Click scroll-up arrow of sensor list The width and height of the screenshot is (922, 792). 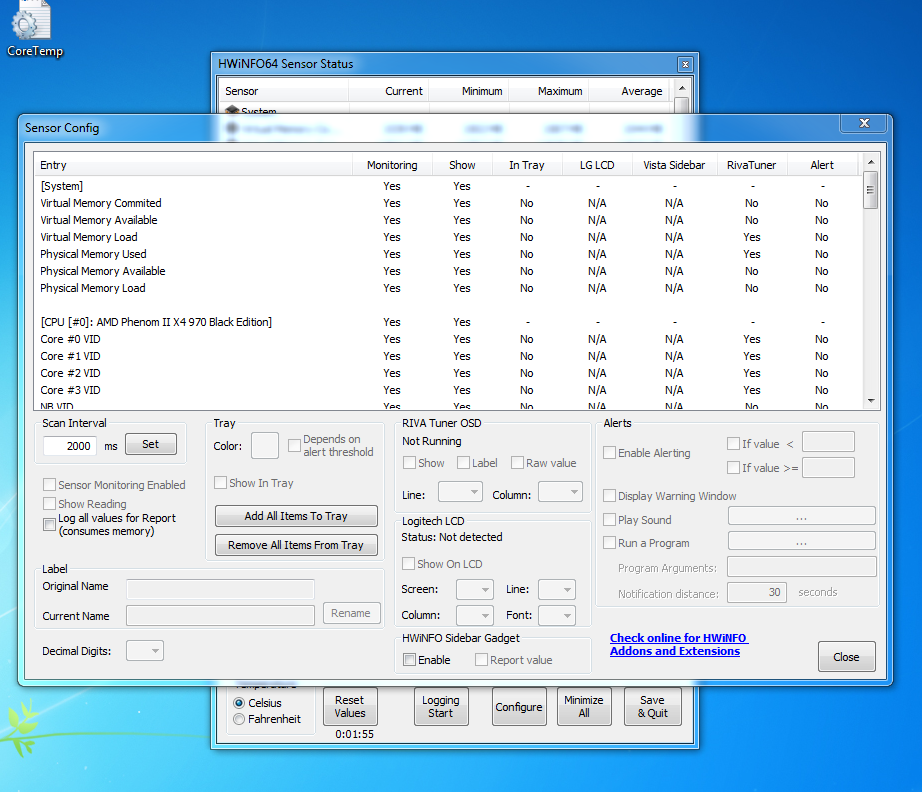[871, 162]
